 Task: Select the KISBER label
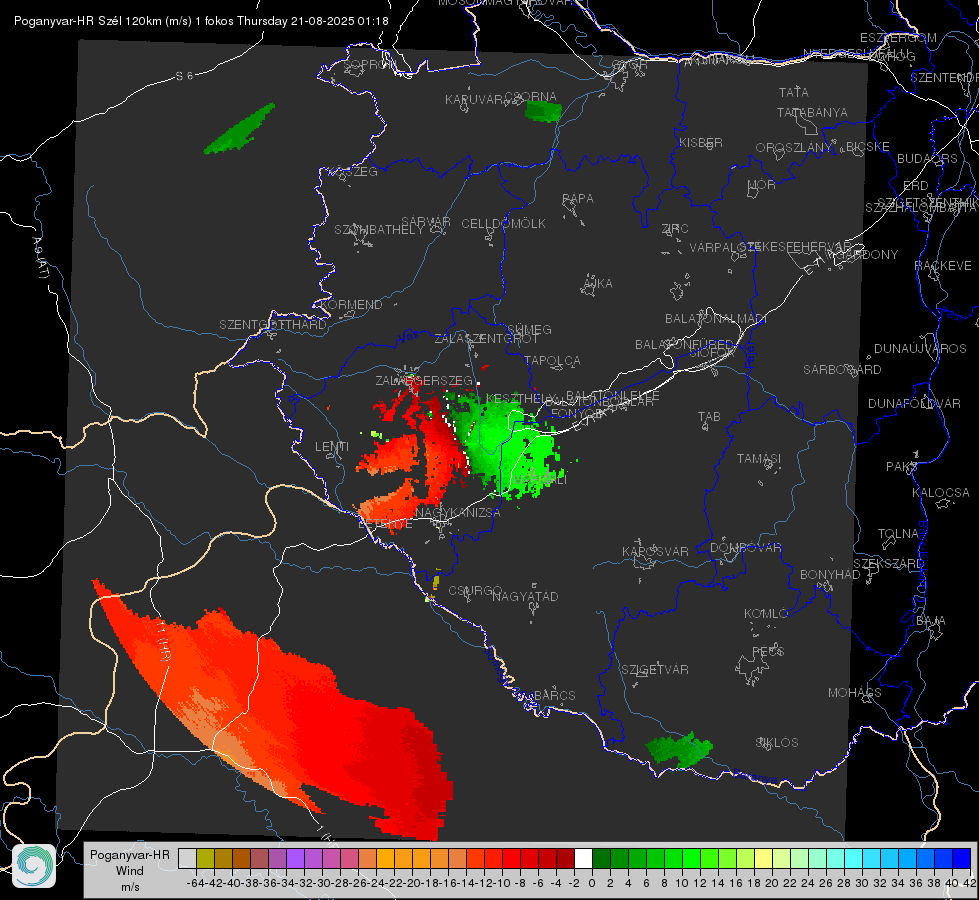[x=701, y=142]
